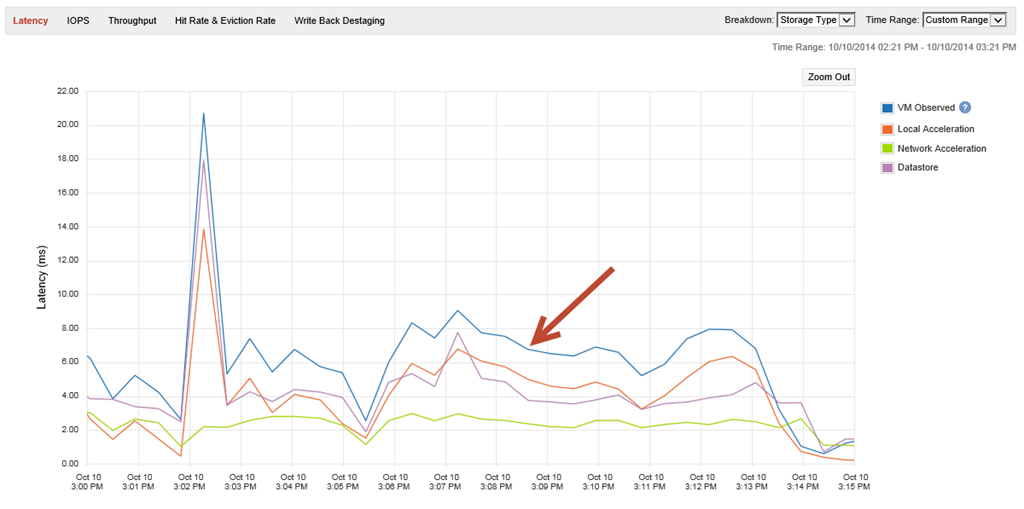View the Write Back Destaging tab
This screenshot has height=509, width=1024.
(339, 21)
